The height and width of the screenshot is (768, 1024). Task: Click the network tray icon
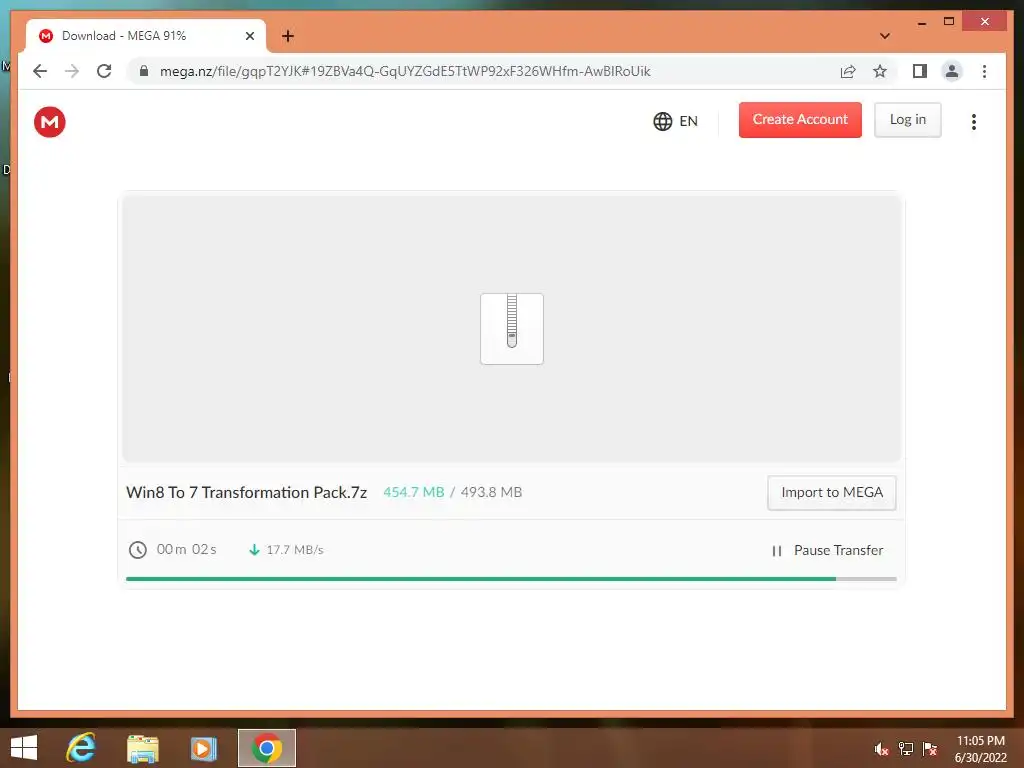pos(906,749)
